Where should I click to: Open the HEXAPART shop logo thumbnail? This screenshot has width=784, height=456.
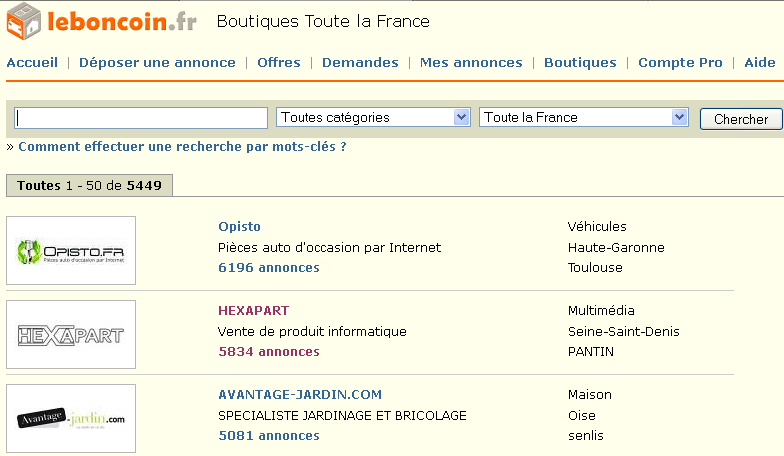[x=71, y=335]
